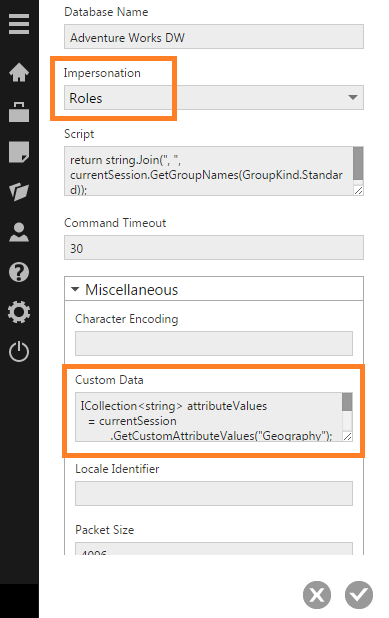Confirm with the checkmark button
The image size is (389, 618).
[359, 595]
